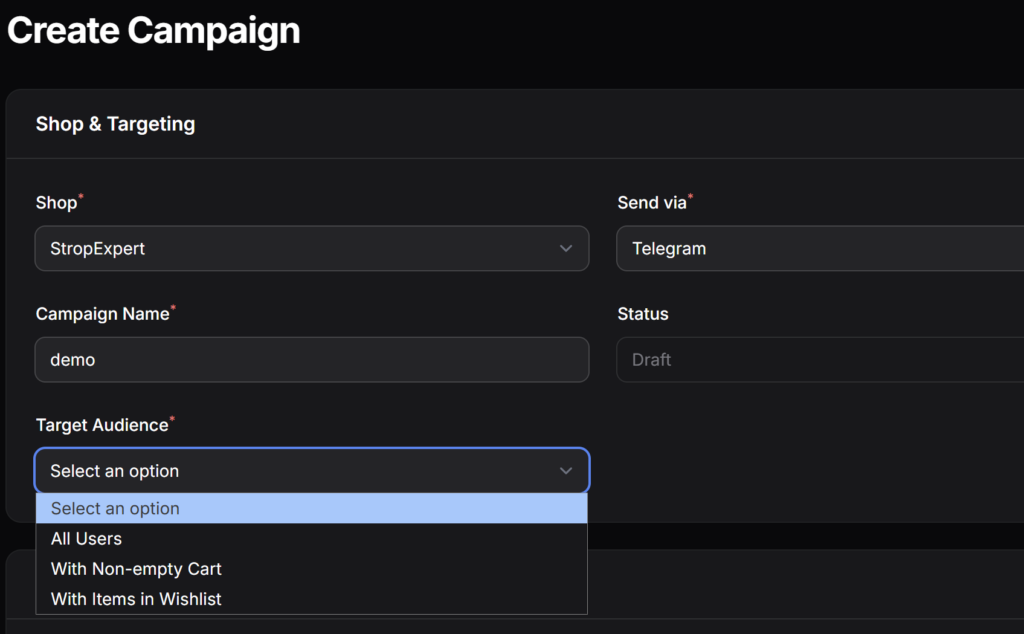Click the chevron arrow in Shop dropdown
The height and width of the screenshot is (634, 1024).
click(566, 248)
